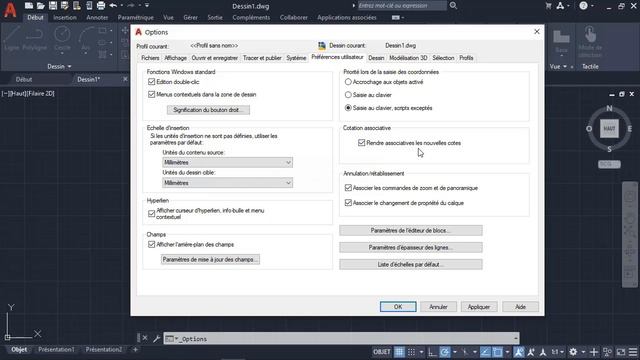Screen dimensions: 640x360
Task: Switch to Ouvrir et enregistrer tab
Action: pyautogui.click(x=215, y=58)
